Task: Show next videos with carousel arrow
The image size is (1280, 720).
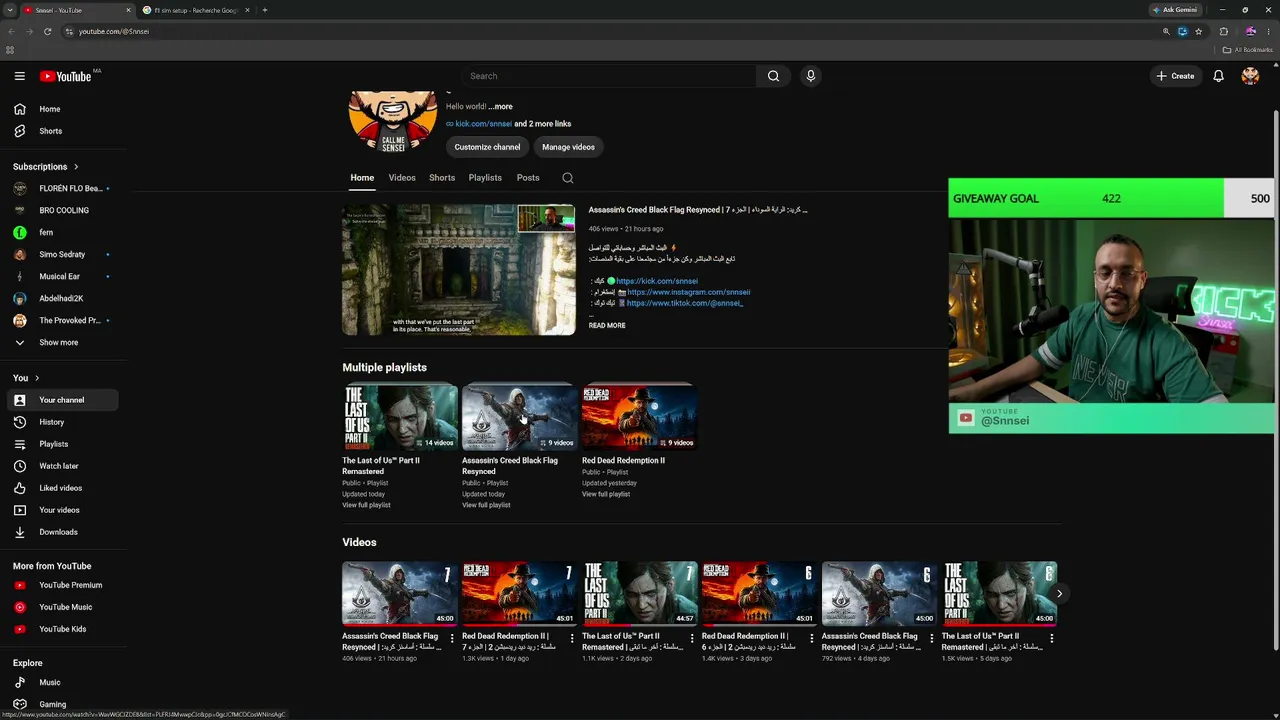Action: click(x=1059, y=593)
